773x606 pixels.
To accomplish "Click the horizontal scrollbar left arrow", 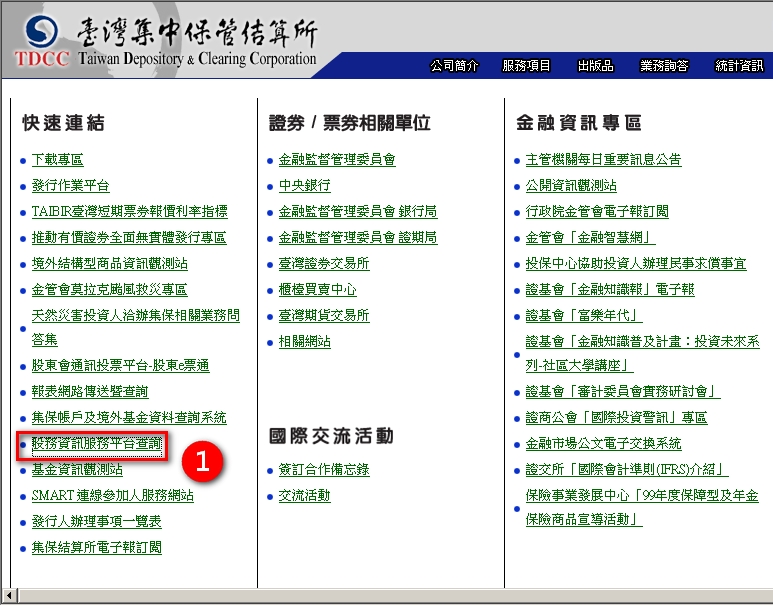I will 9,596.
